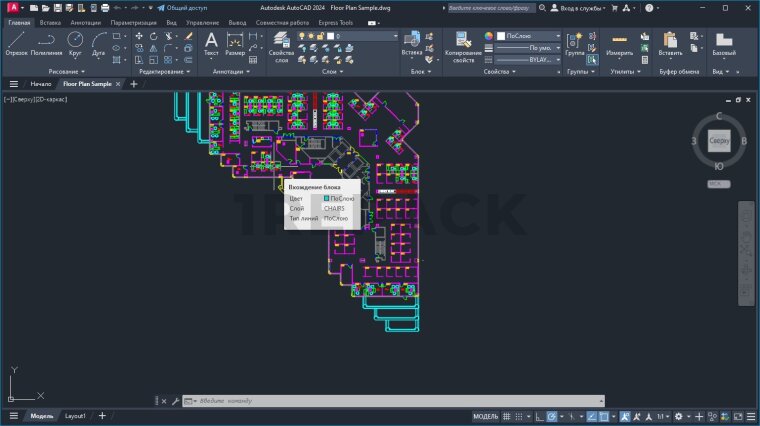Click the command line input field

coord(300,401)
